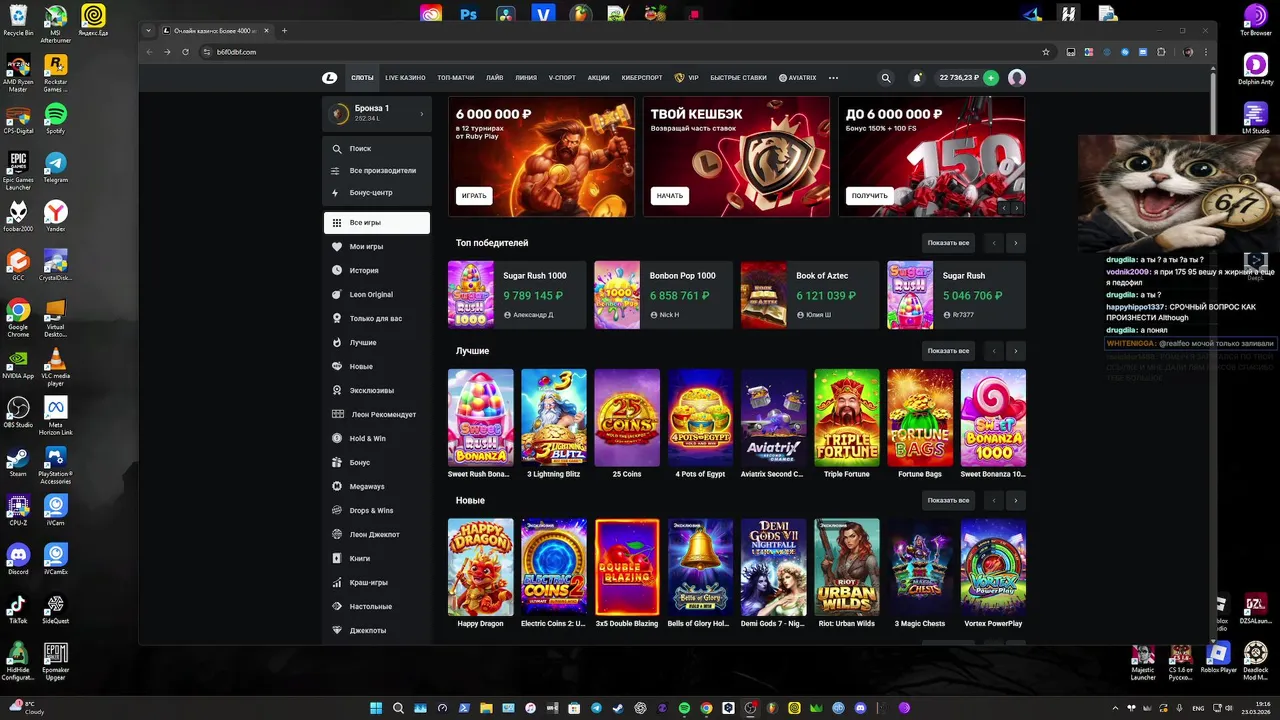Open Все производители in sidebar
This screenshot has width=1280, height=720.
pyautogui.click(x=377, y=170)
